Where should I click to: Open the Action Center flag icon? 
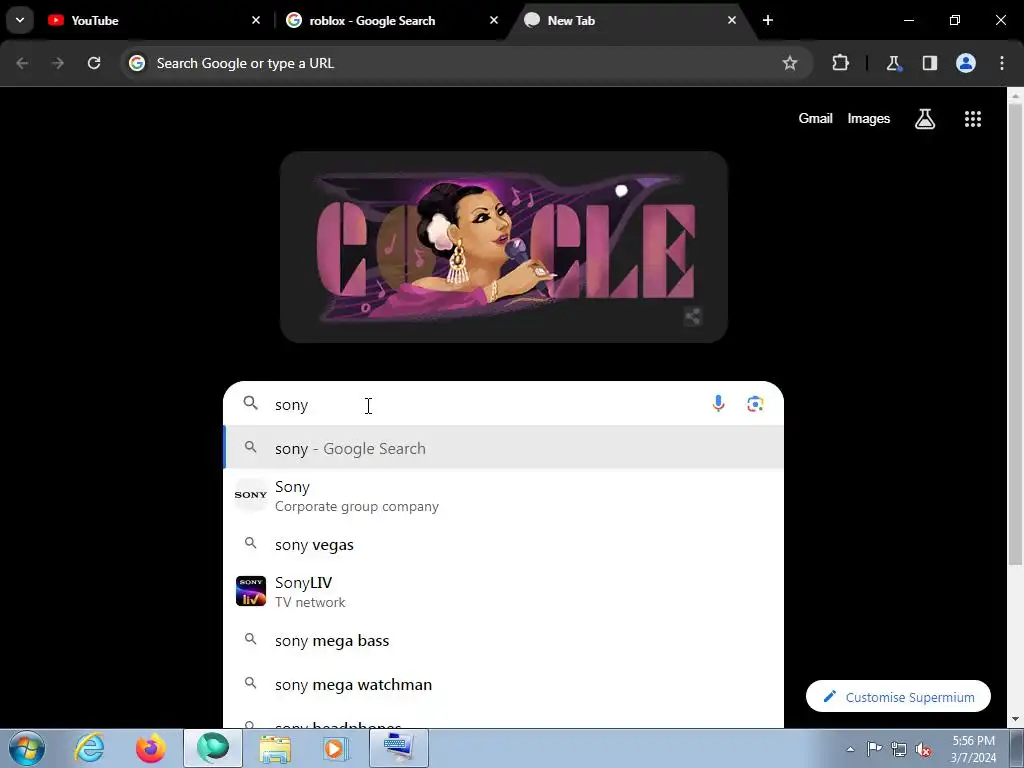pos(874,749)
